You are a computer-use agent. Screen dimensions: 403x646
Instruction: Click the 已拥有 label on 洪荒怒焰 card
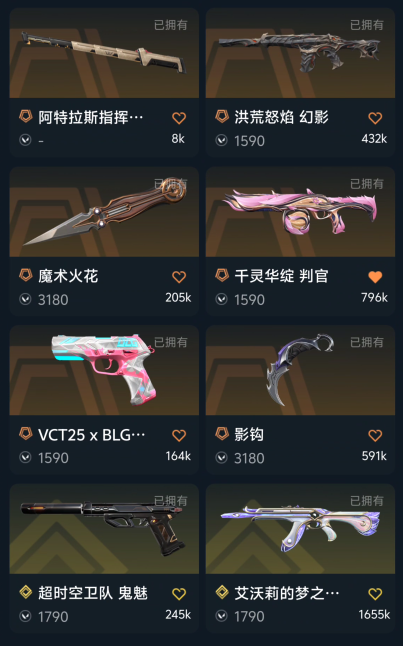367,25
